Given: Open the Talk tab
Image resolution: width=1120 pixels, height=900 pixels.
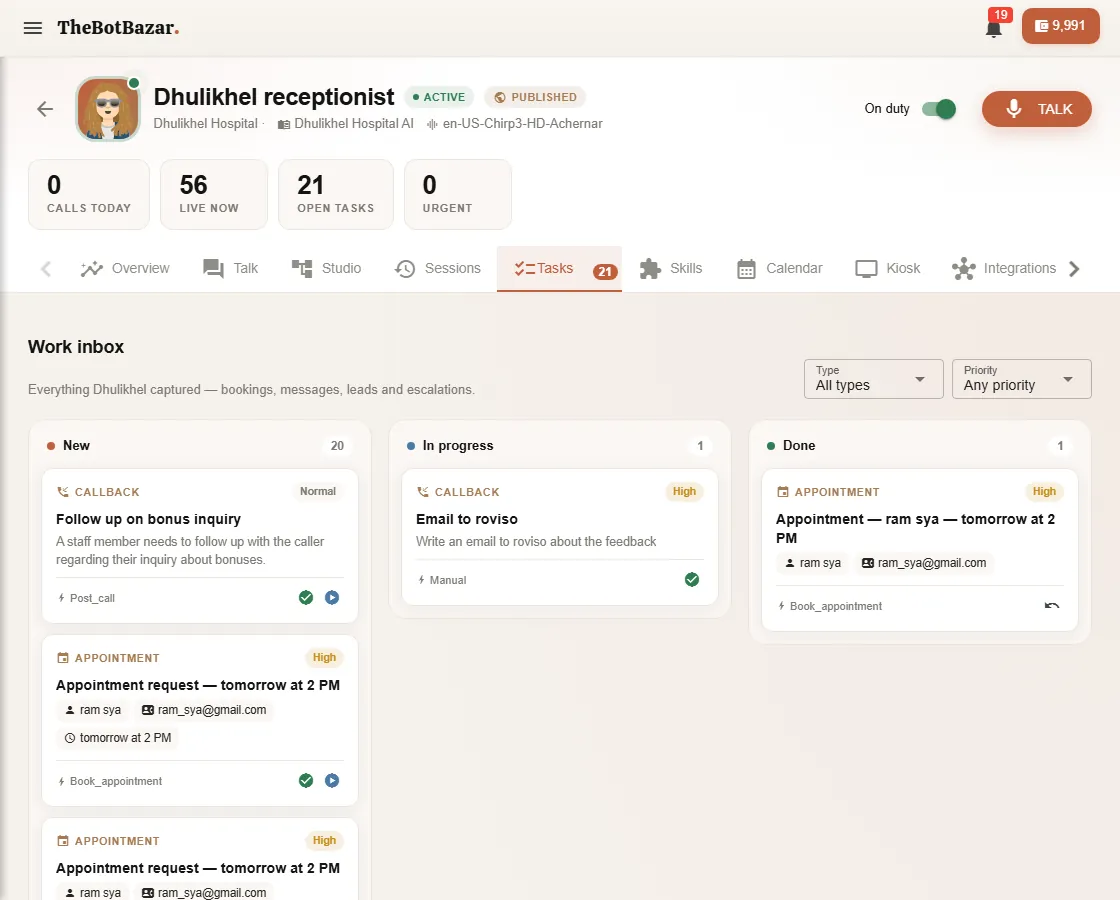Looking at the screenshot, I should pos(231,269).
